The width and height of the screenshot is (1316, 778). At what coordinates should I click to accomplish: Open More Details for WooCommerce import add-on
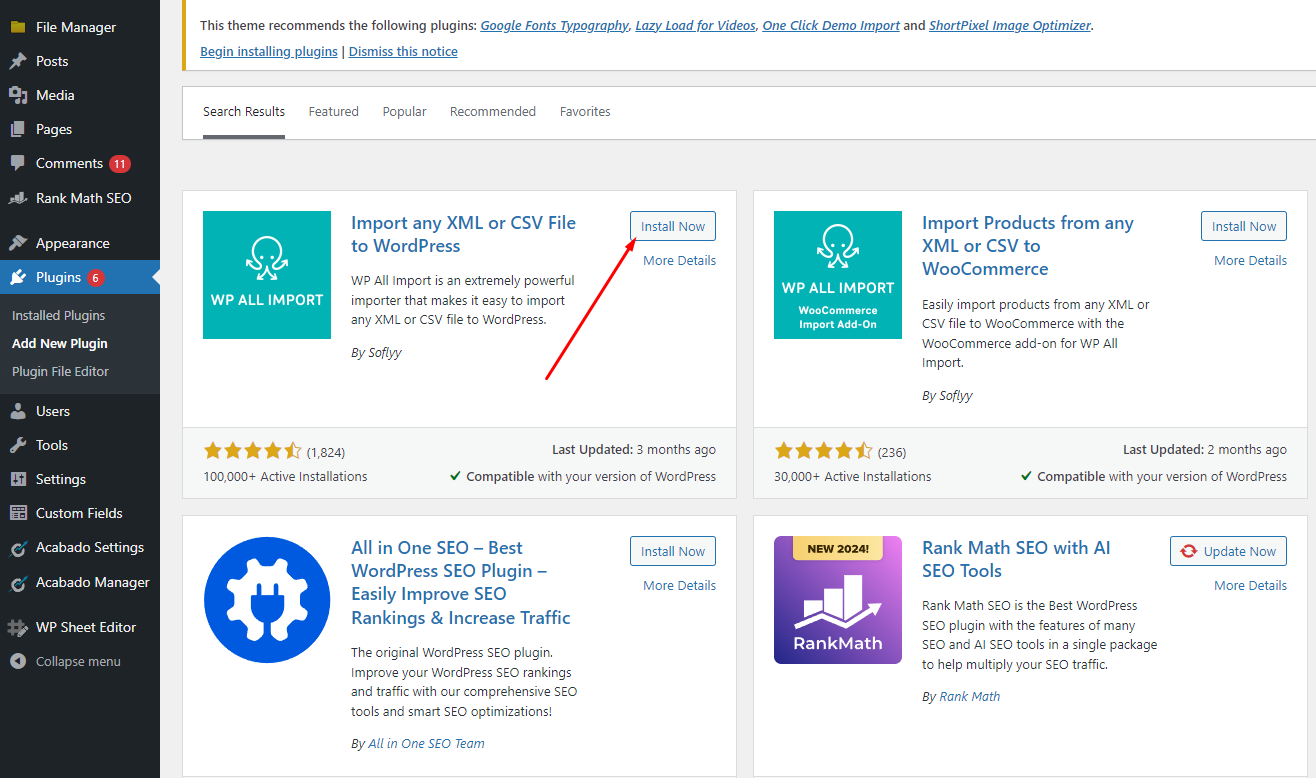tap(1251, 260)
